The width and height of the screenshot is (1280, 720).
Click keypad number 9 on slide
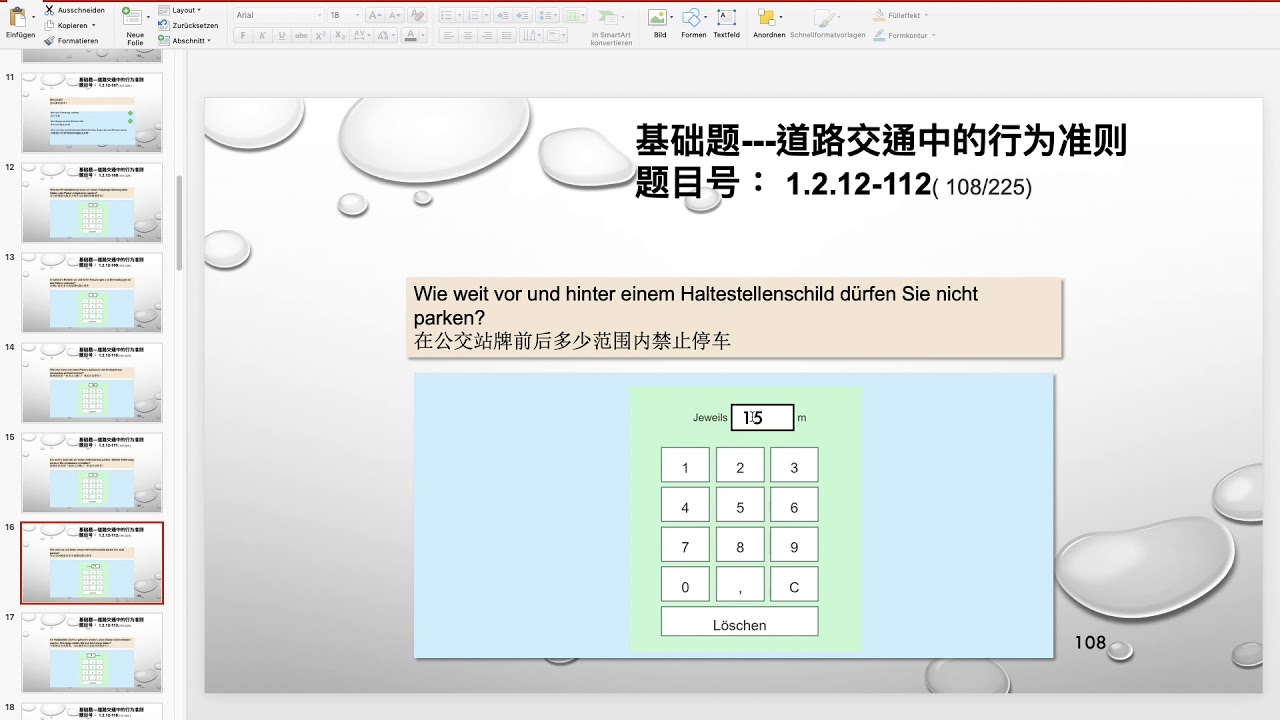tap(794, 545)
